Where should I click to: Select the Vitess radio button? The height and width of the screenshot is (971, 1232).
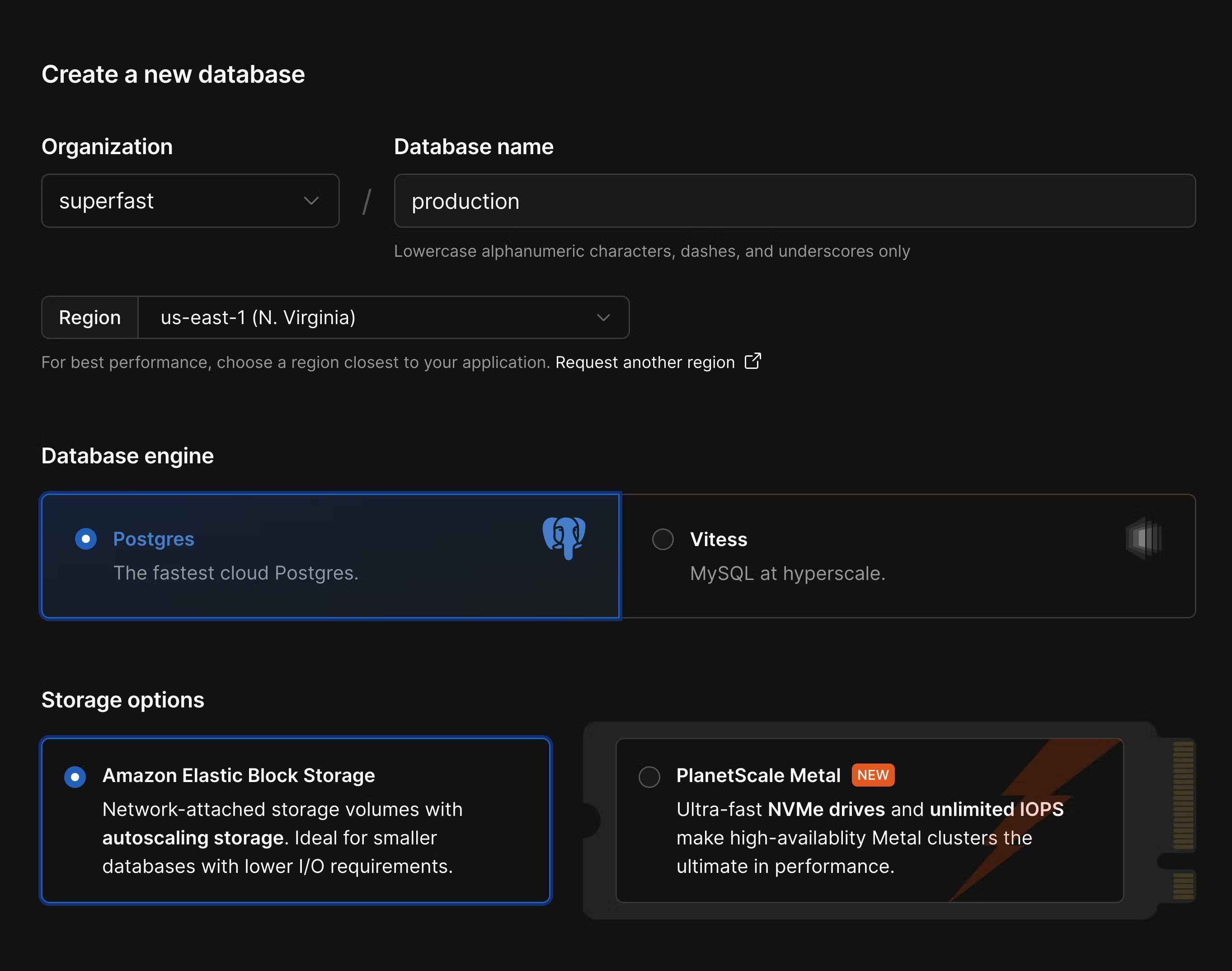click(662, 538)
